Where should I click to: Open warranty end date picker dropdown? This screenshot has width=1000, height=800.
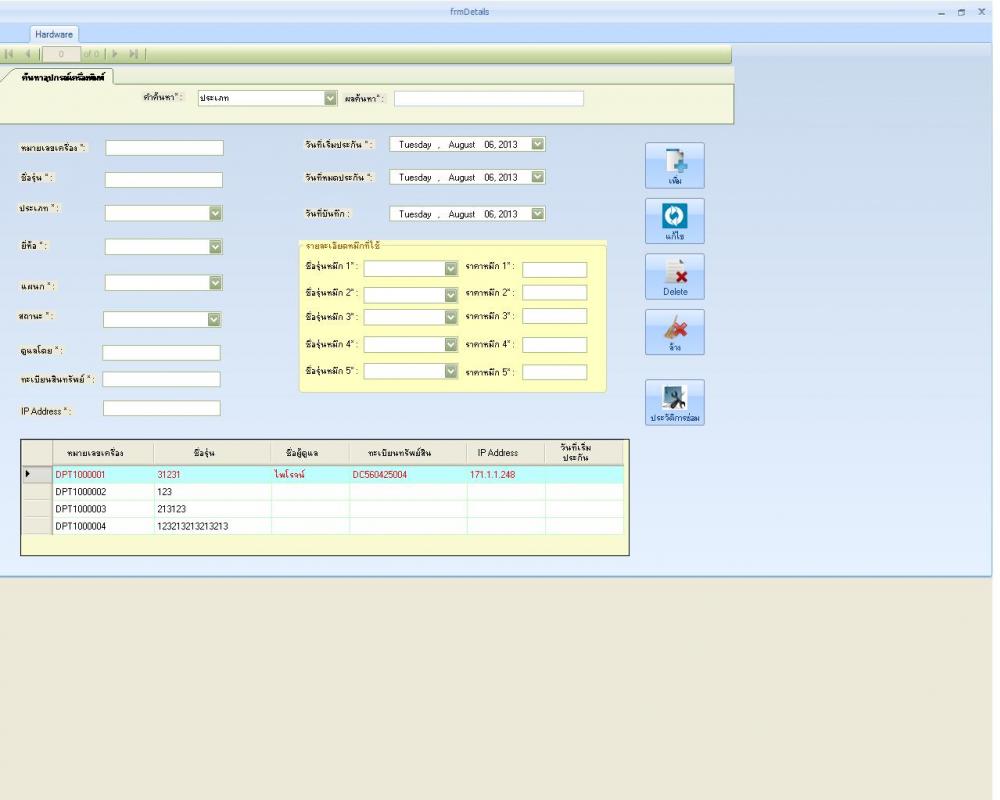pyautogui.click(x=538, y=177)
